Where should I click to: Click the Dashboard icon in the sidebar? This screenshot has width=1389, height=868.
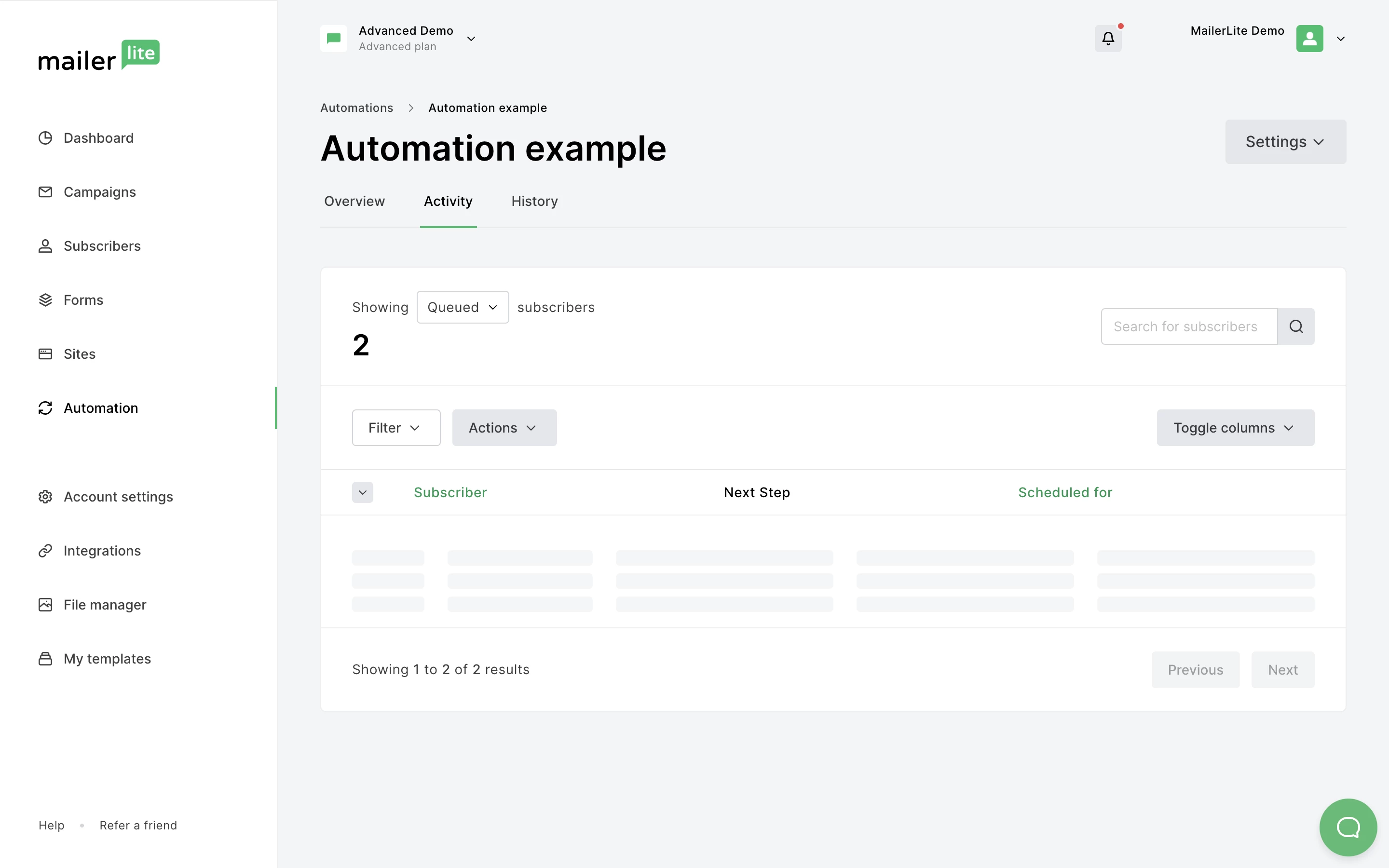45,138
